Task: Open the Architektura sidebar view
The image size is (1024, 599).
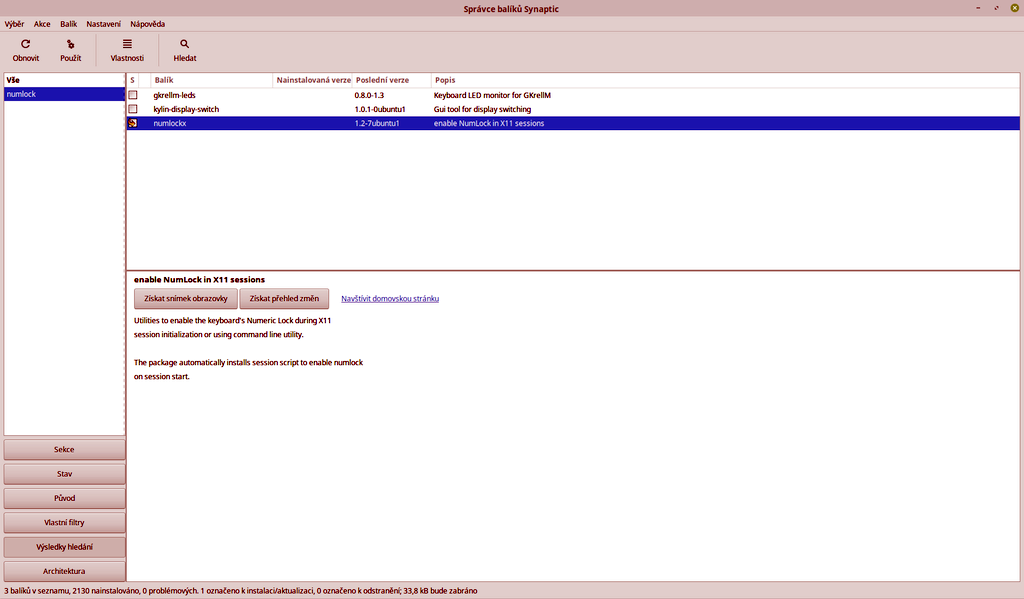Action: [64, 570]
